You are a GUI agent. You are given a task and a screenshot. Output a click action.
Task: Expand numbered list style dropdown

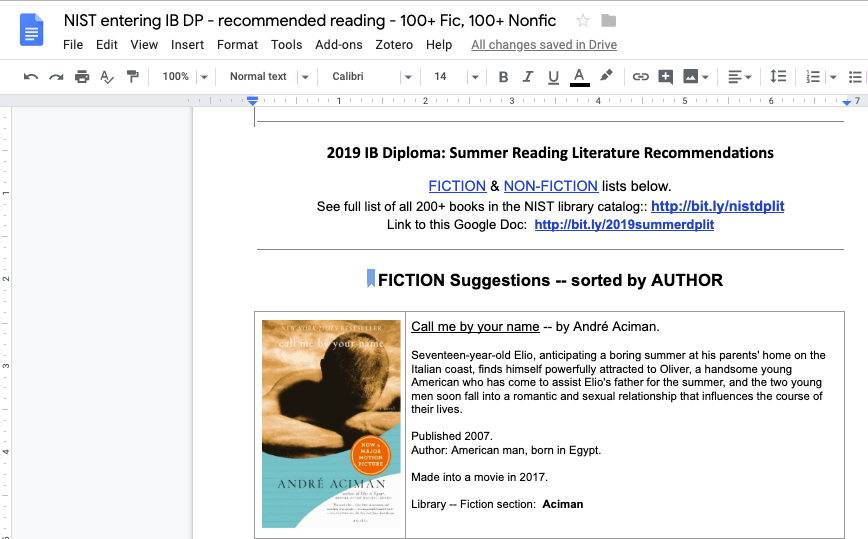coord(833,77)
